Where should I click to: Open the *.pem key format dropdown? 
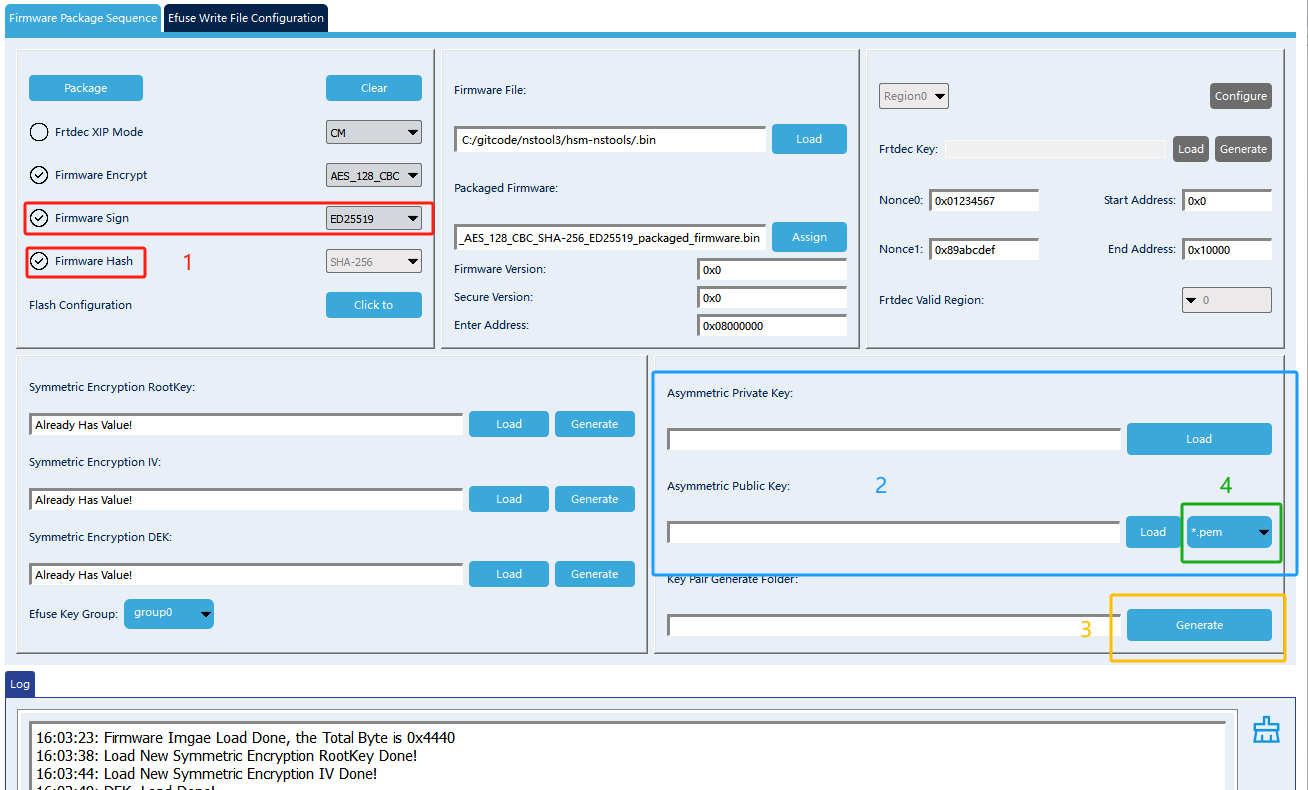(1229, 532)
